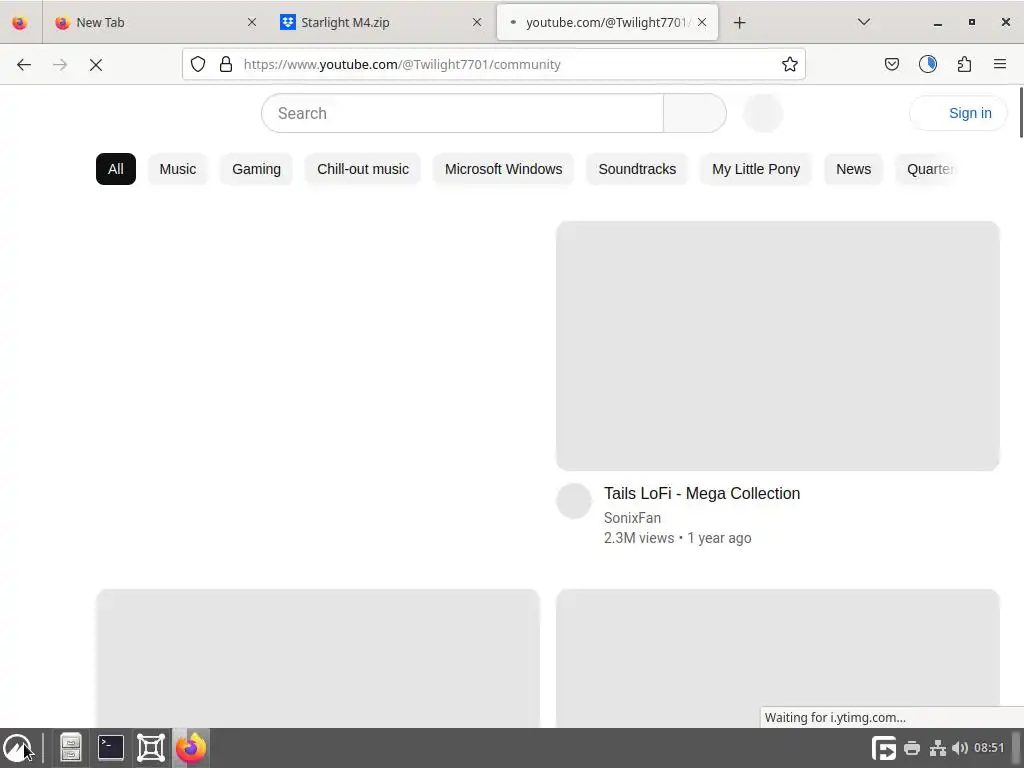Go back to the previous page
Image resolution: width=1024 pixels, height=768 pixels.
tap(24, 64)
